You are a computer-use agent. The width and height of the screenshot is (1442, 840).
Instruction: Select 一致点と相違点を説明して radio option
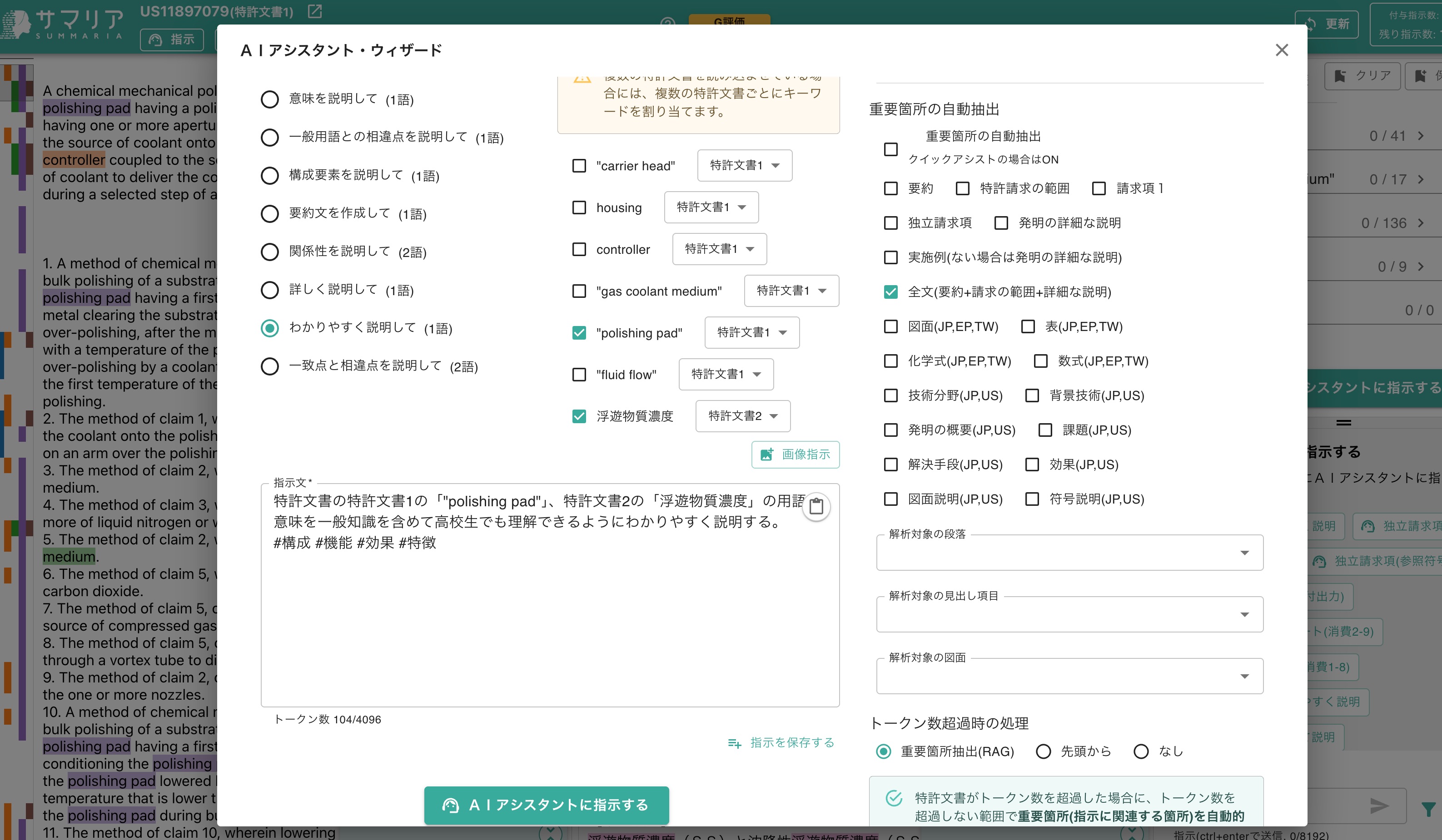pos(269,366)
